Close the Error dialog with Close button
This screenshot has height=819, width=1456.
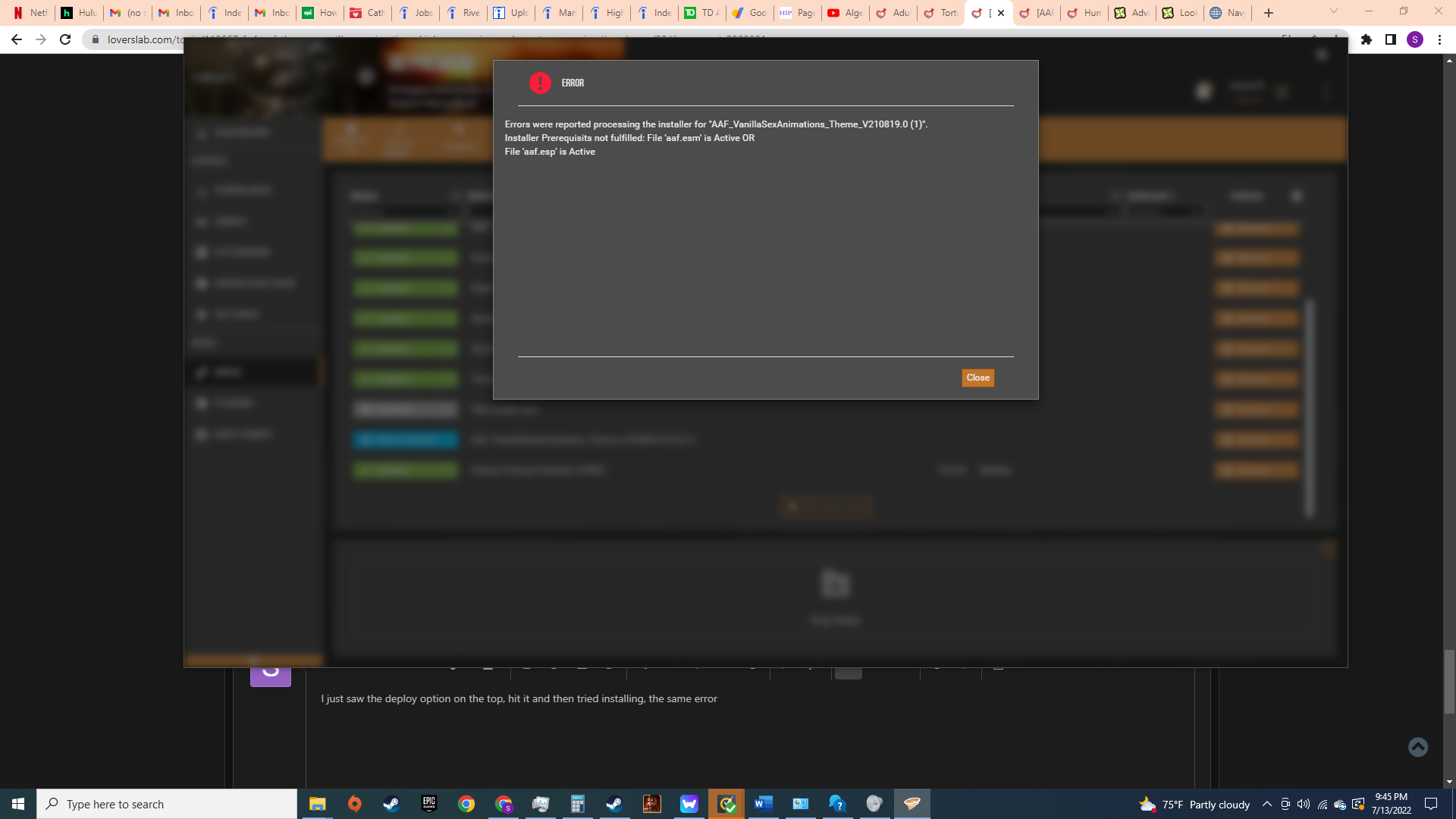pos(977,378)
